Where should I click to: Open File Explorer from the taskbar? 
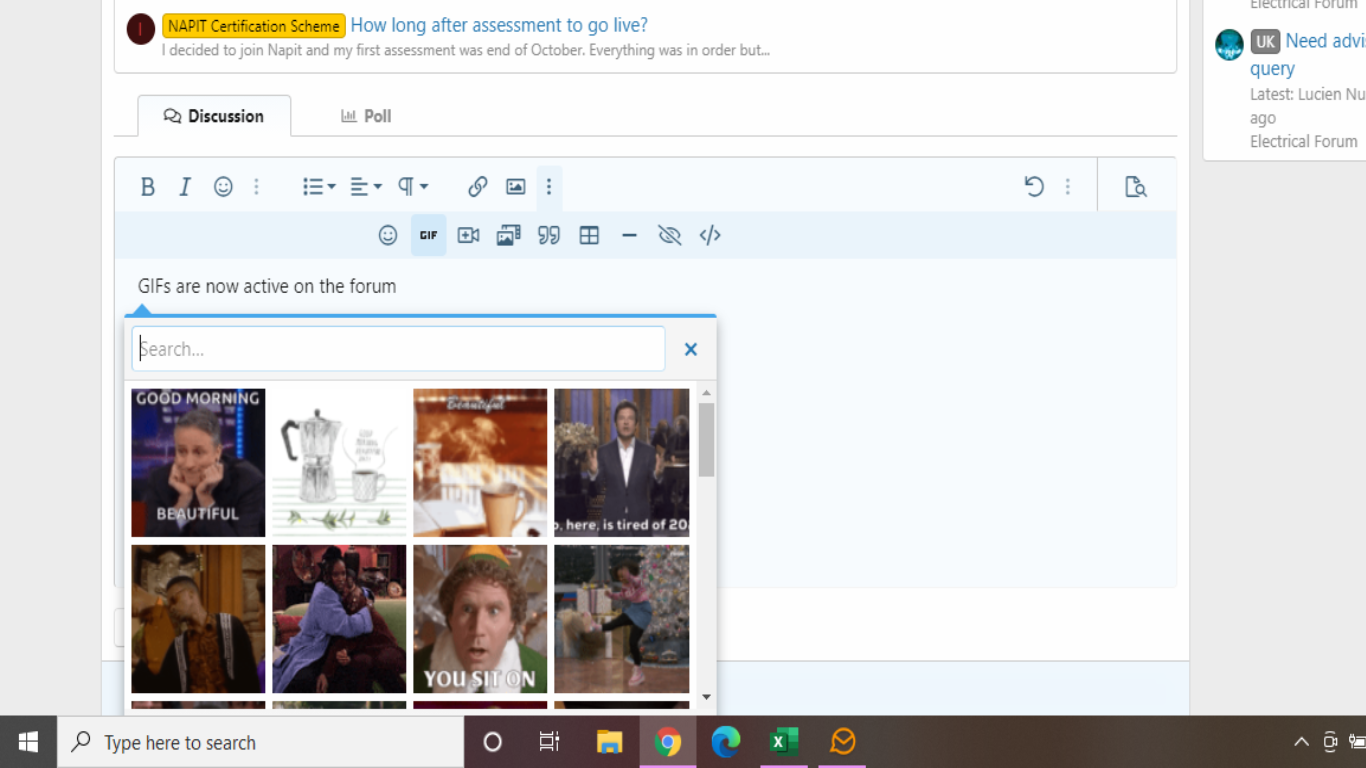coord(609,742)
